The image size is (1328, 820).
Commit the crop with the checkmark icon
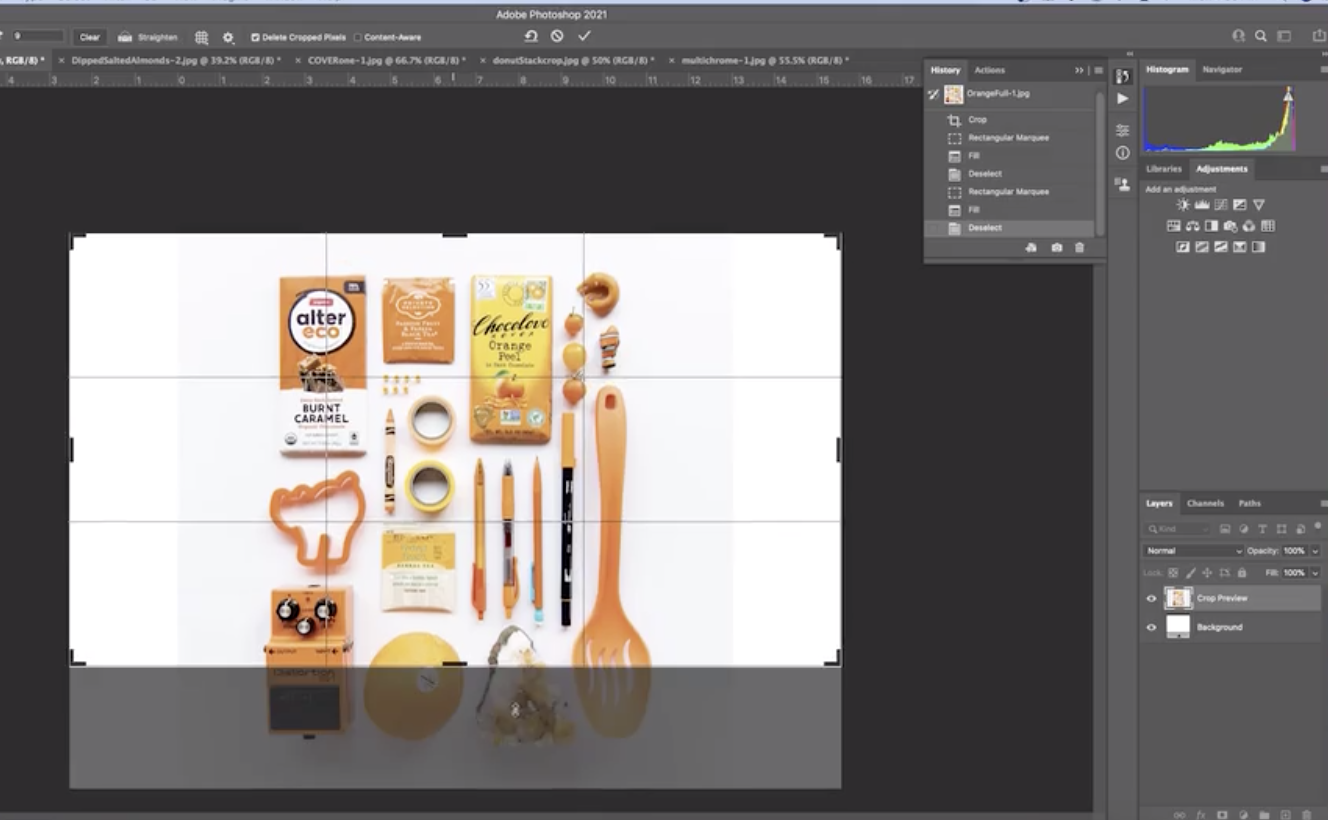point(584,36)
